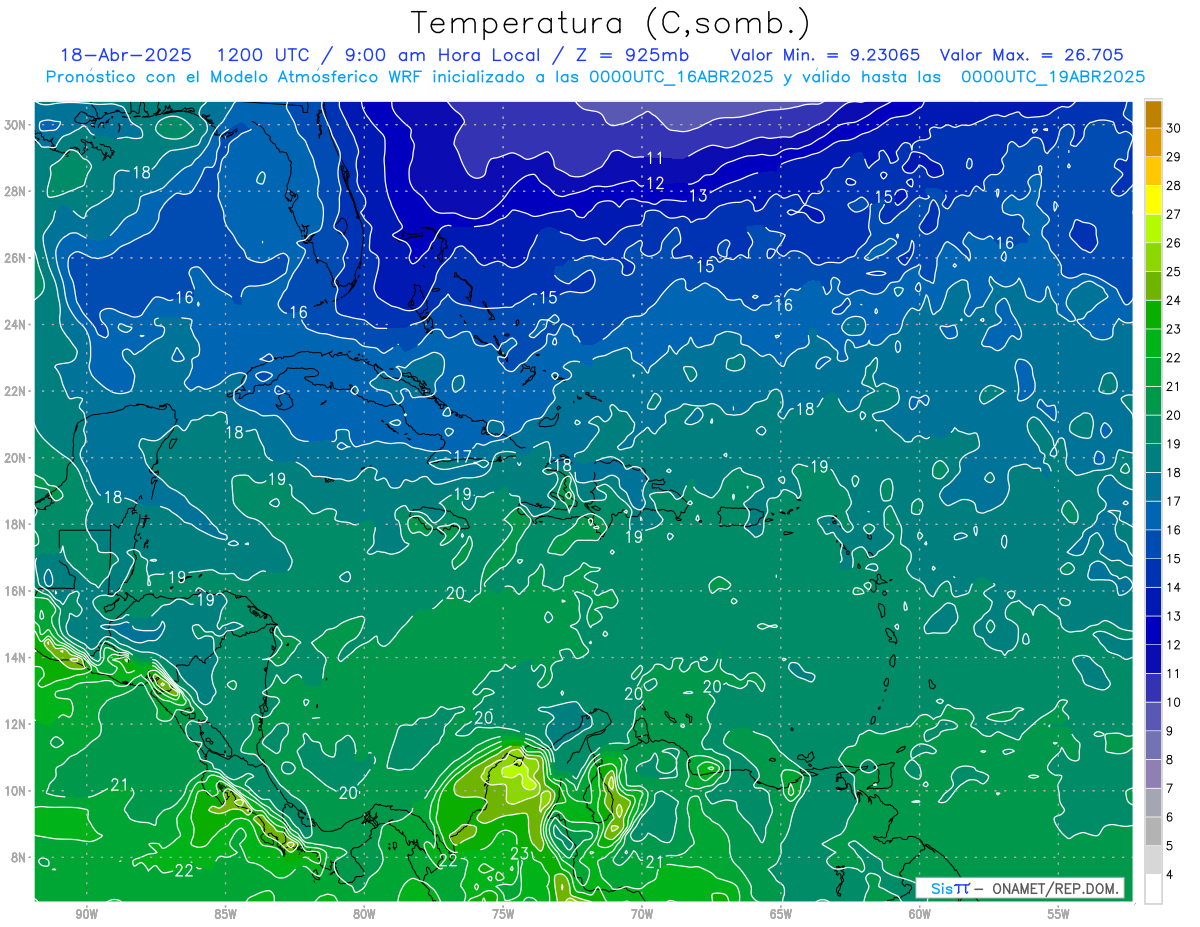Click the green color scale swatch between 22 and 23
This screenshot has width=1200, height=927.
click(1154, 343)
